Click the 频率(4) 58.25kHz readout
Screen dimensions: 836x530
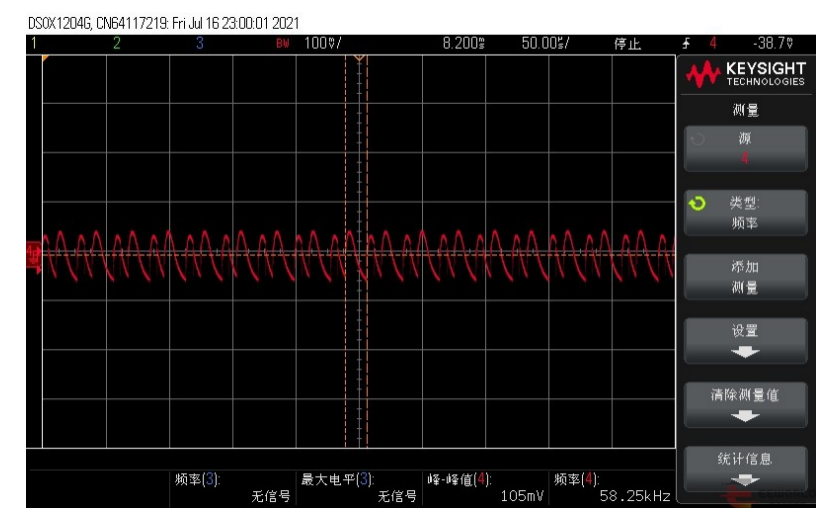[612, 487]
